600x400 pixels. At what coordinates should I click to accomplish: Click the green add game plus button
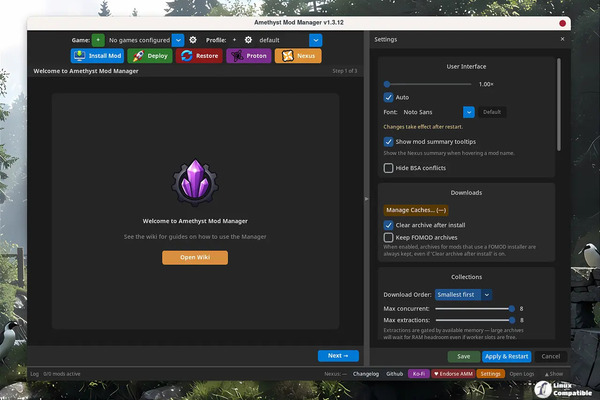(x=98, y=40)
